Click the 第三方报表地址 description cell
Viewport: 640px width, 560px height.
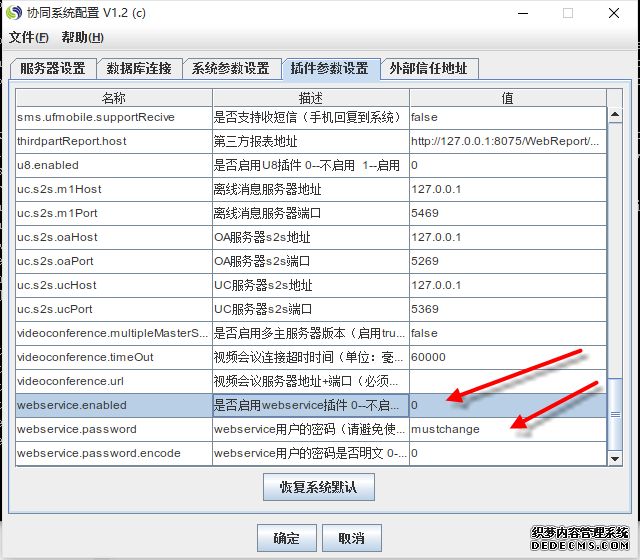coord(311,142)
